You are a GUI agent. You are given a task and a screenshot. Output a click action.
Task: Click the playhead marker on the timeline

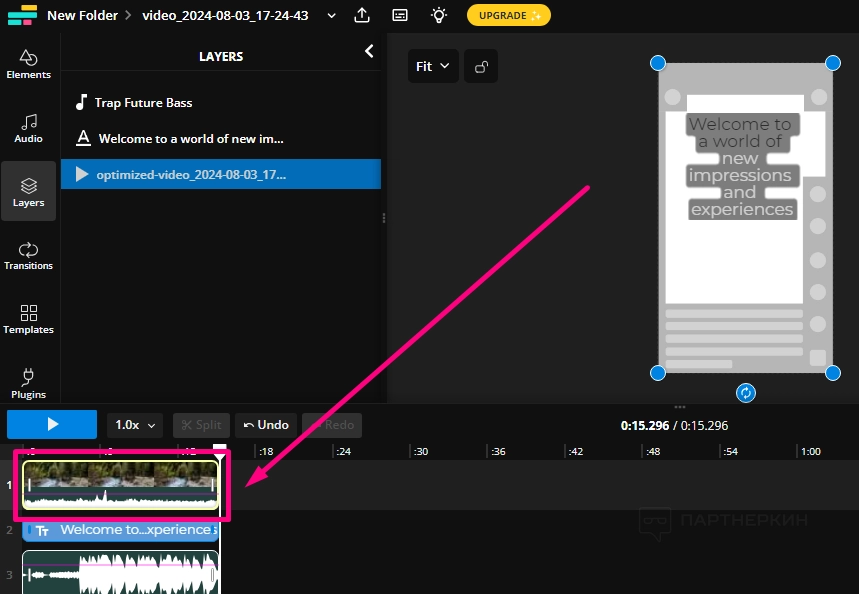[x=220, y=452]
